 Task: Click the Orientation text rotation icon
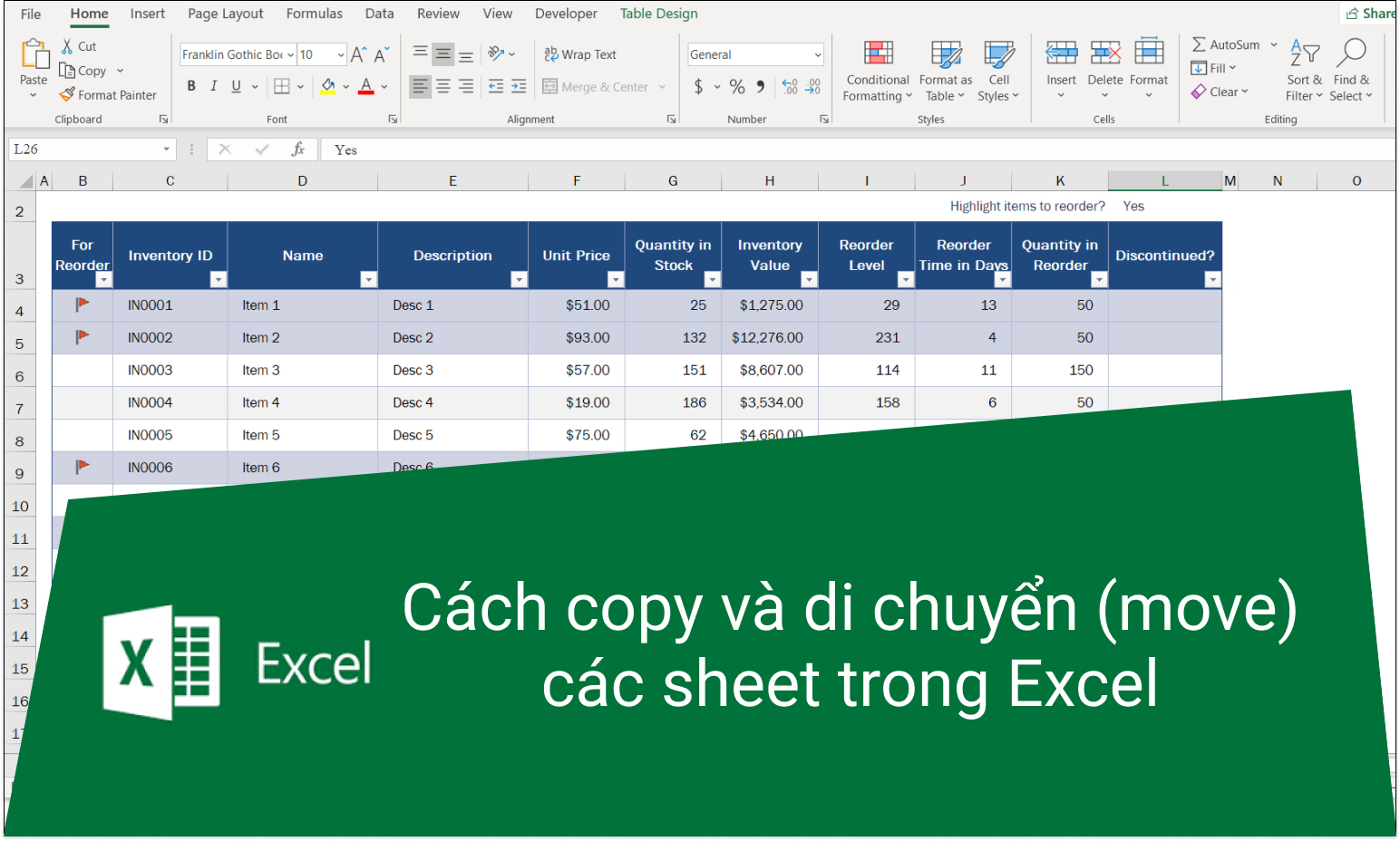point(496,53)
